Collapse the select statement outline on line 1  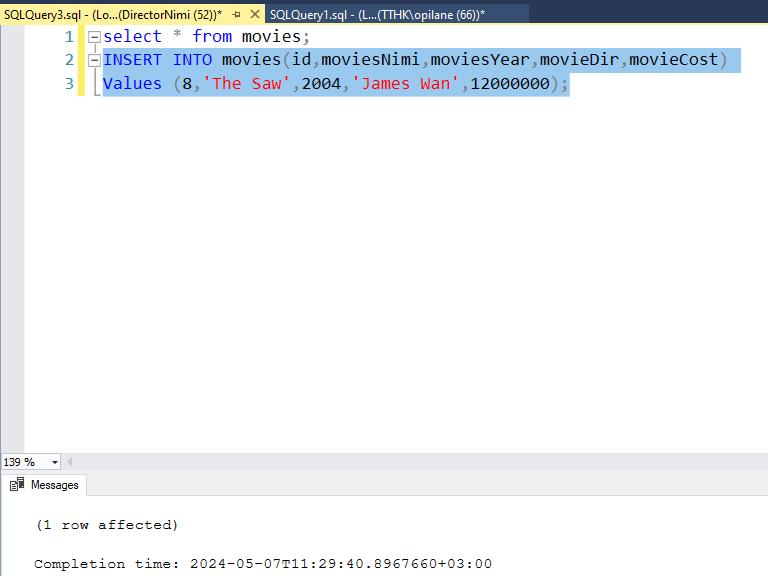click(94, 37)
